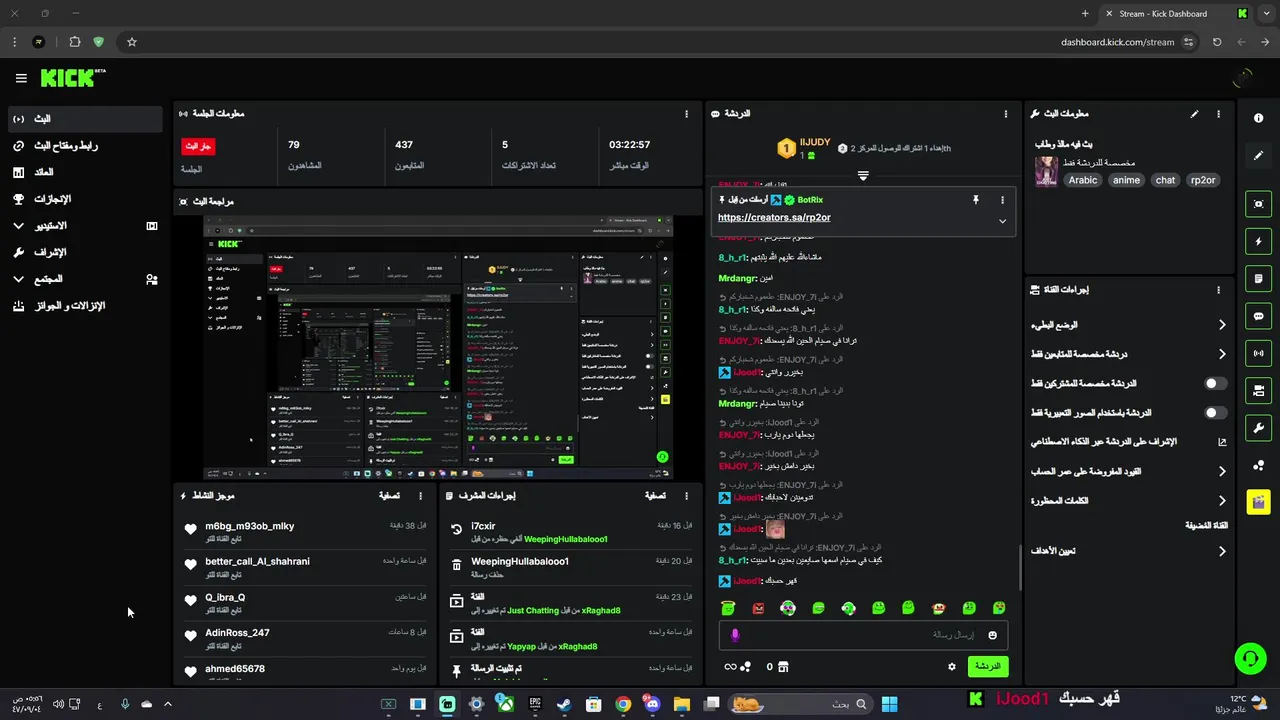Open three-dot menu of channel actions panel
The height and width of the screenshot is (720, 1280).
click(x=1218, y=290)
